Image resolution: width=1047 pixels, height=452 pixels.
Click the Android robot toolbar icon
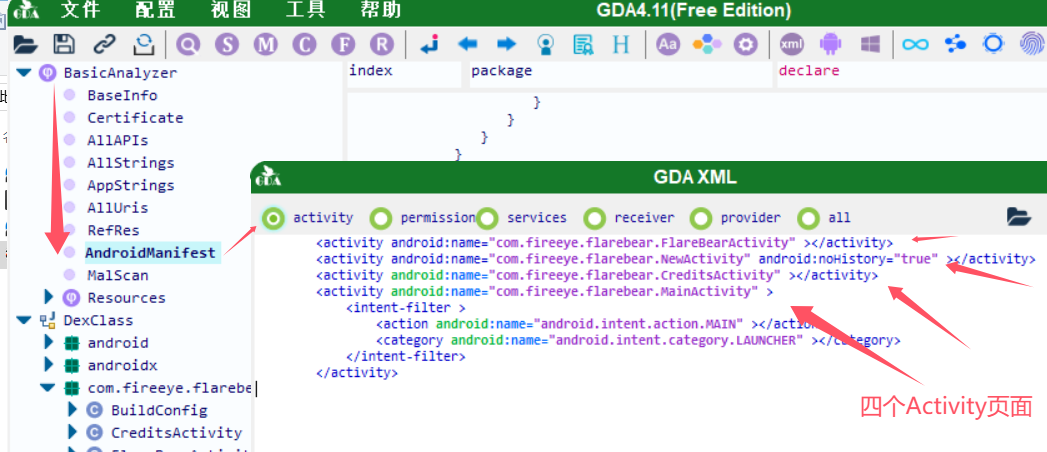831,45
